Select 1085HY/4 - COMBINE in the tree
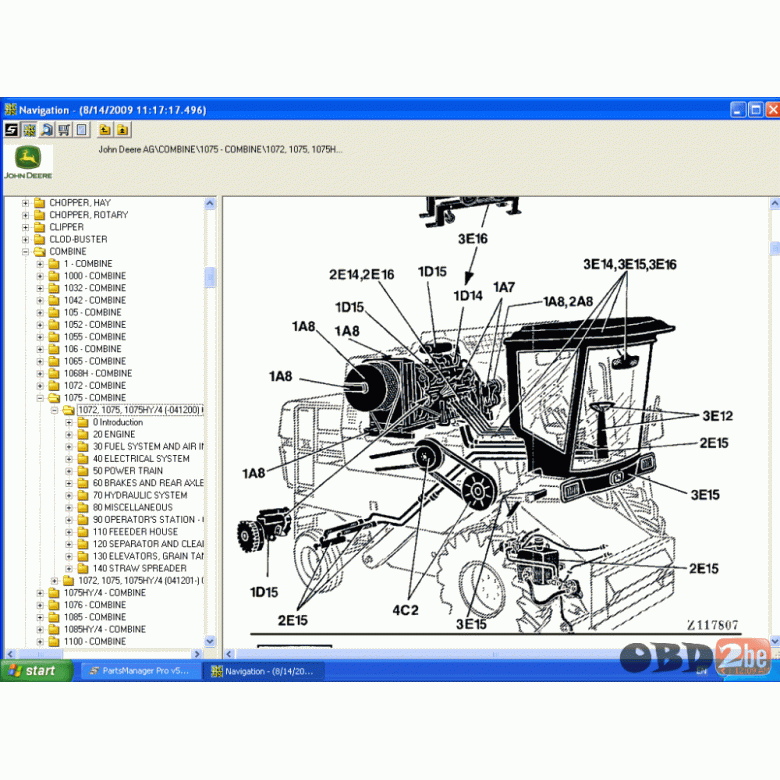Image resolution: width=780 pixels, height=780 pixels. coord(104,629)
